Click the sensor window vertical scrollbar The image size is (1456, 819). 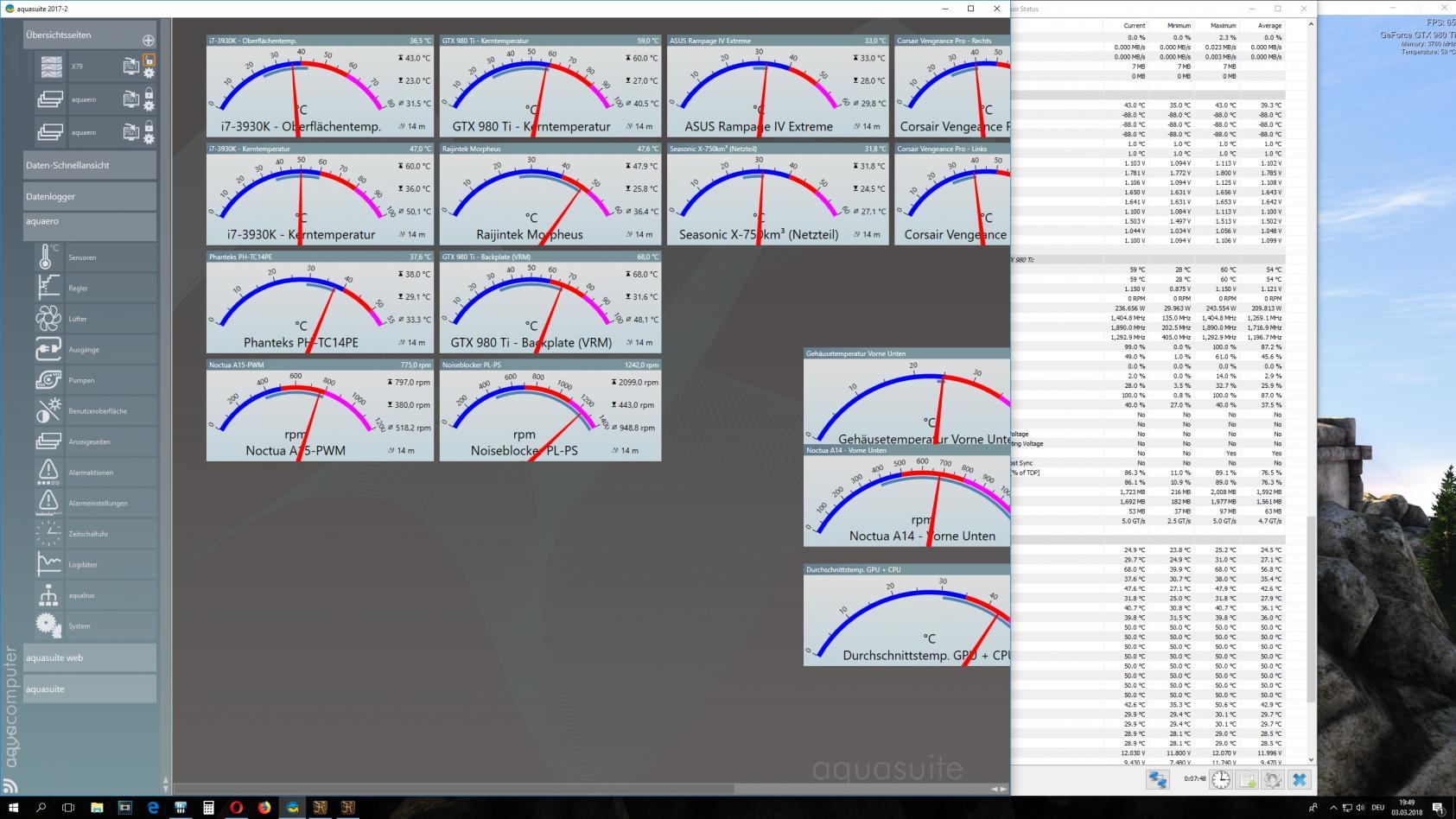coord(1311,609)
